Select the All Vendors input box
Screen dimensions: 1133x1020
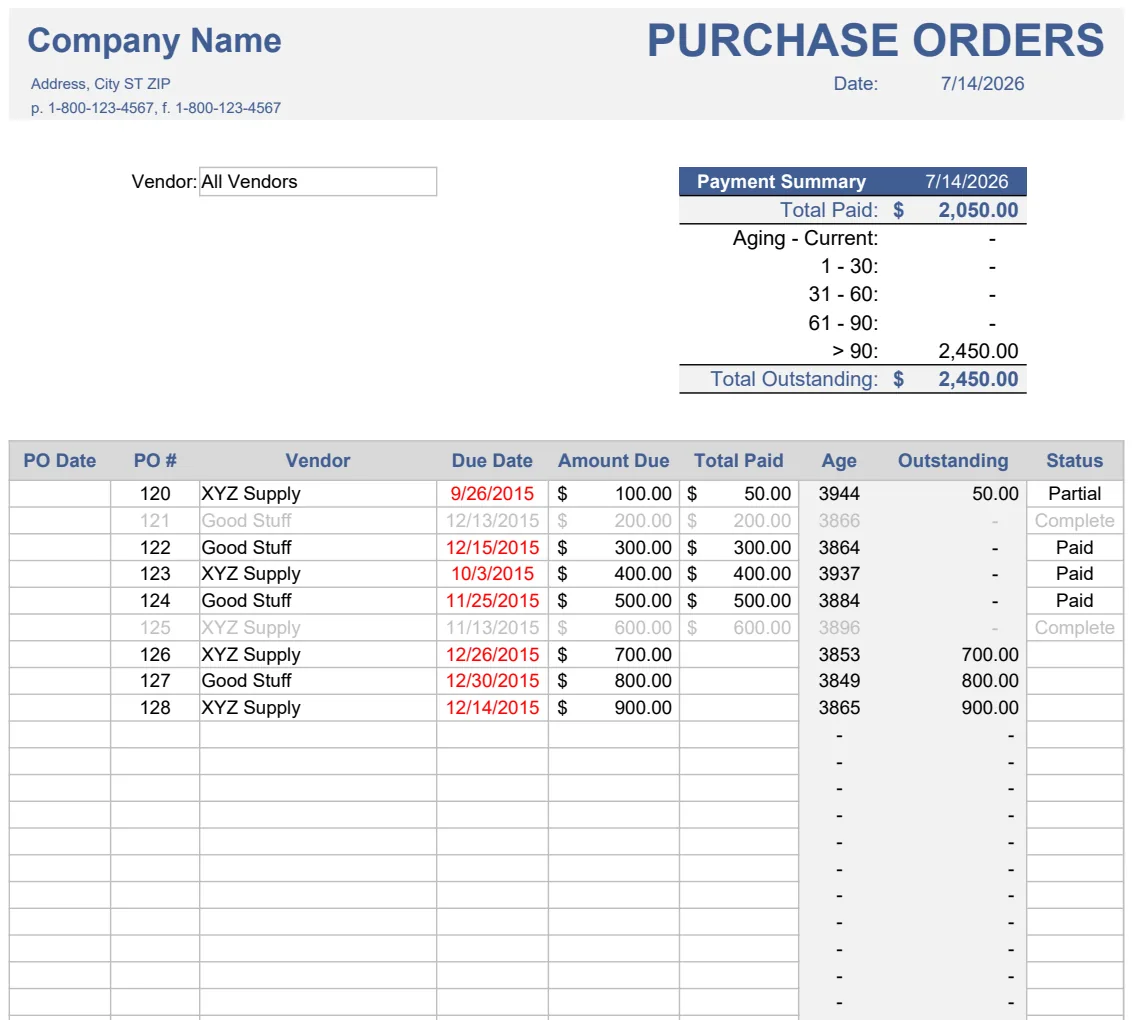pos(318,181)
